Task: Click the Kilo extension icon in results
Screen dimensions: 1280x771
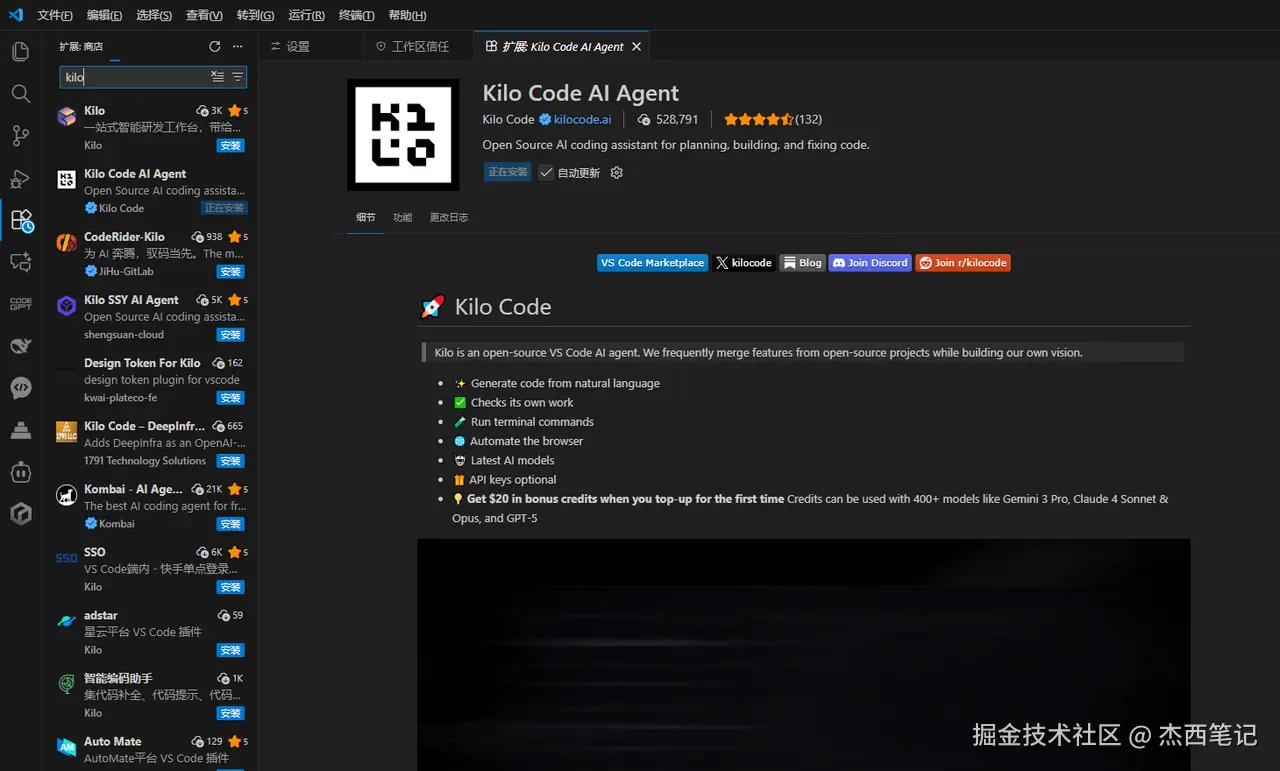Action: tap(66, 117)
